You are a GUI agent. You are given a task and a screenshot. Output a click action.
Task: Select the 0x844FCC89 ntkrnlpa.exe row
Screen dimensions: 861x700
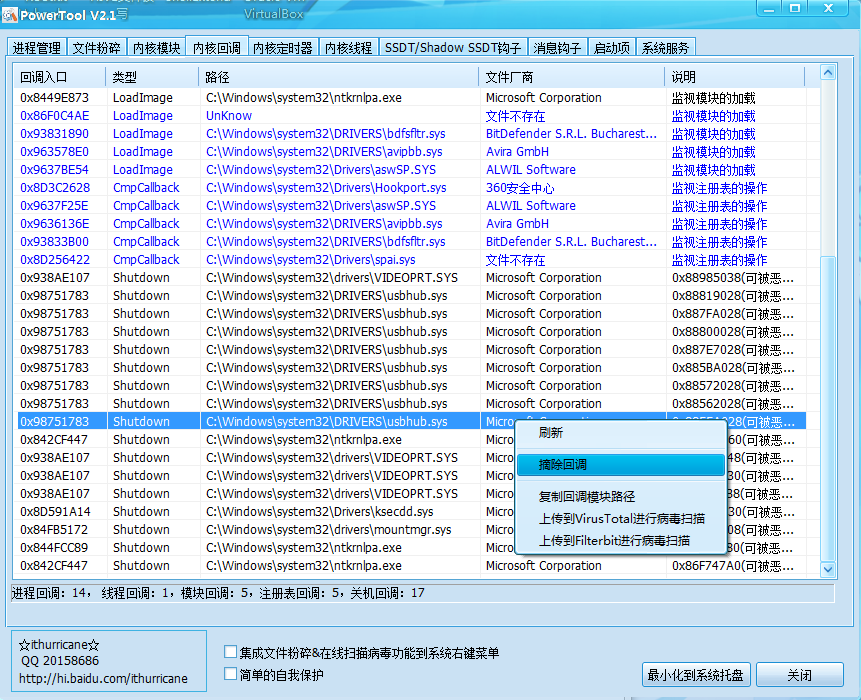[x=411, y=548]
